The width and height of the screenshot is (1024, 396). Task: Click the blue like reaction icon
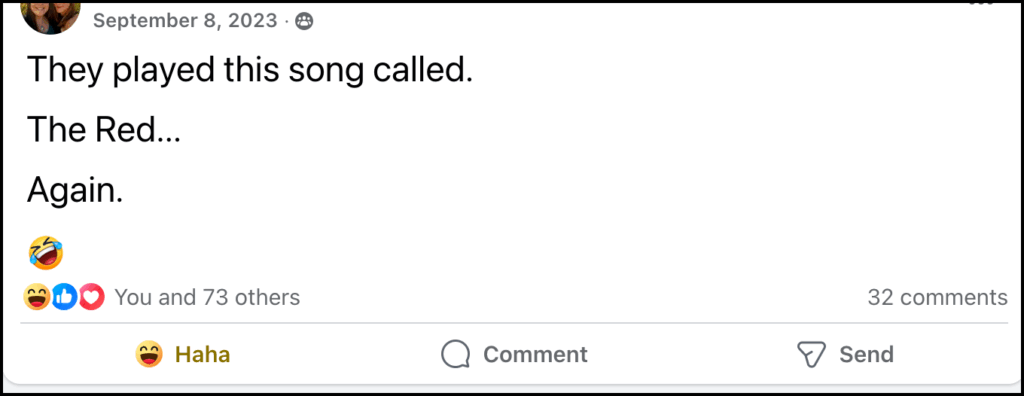coord(64,297)
